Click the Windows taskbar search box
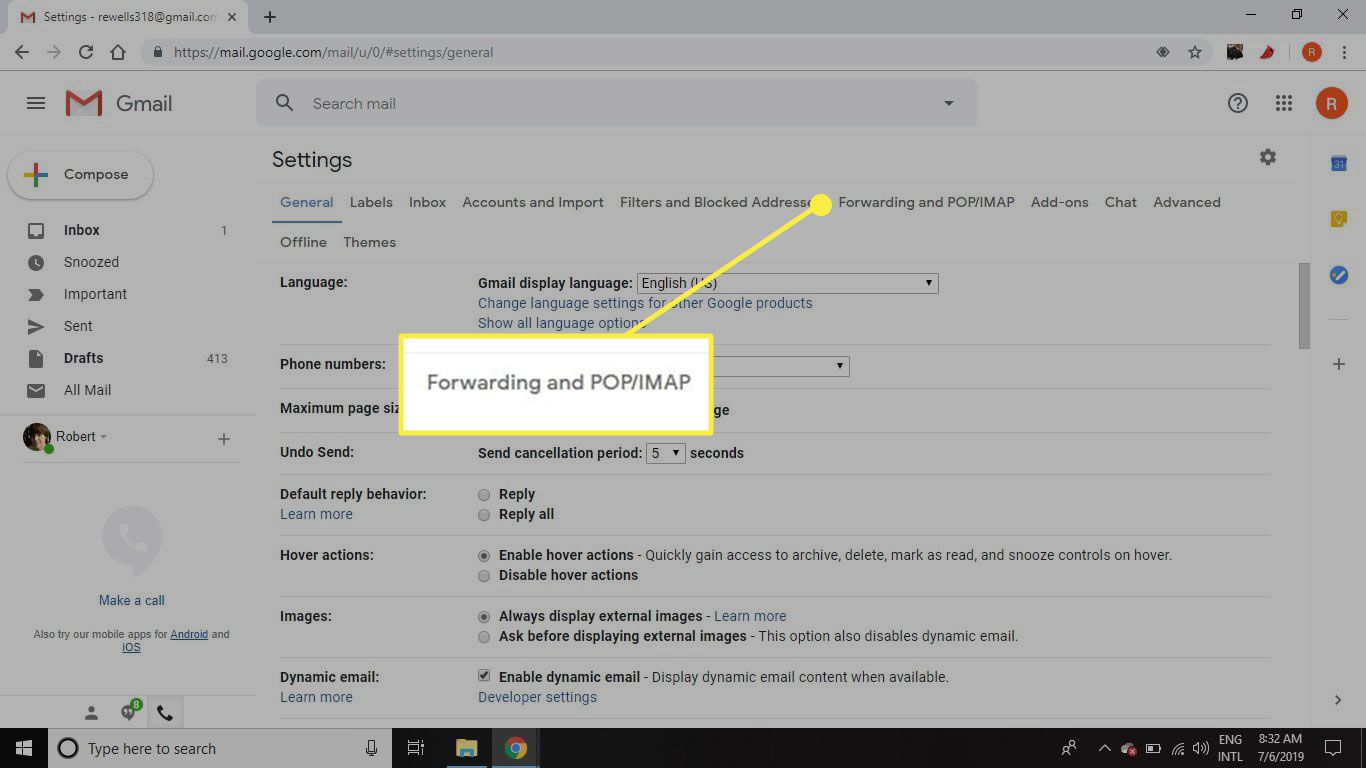The height and width of the screenshot is (768, 1366). (219, 748)
